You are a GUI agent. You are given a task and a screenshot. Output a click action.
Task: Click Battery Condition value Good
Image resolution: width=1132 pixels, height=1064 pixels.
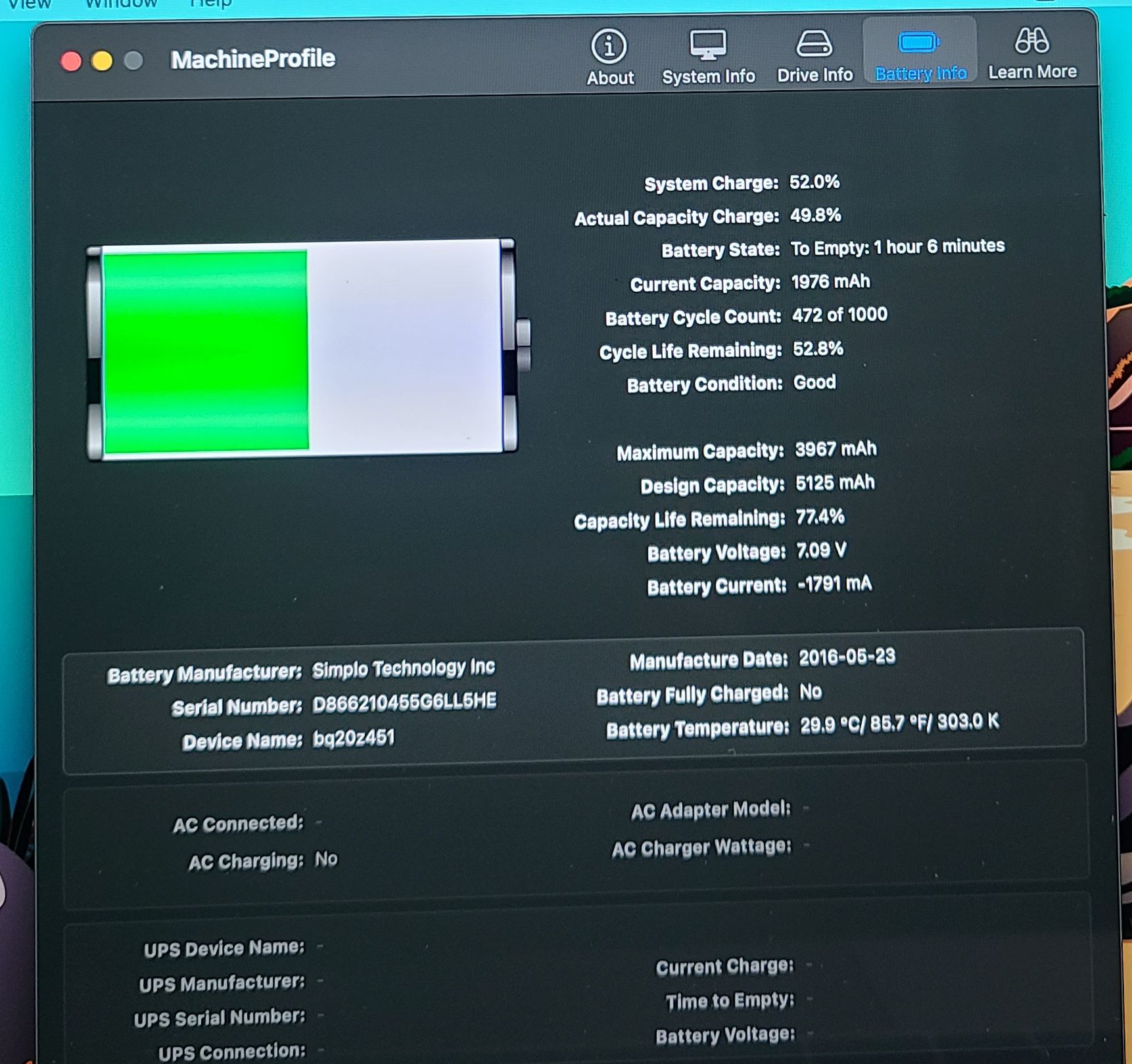[x=814, y=382]
